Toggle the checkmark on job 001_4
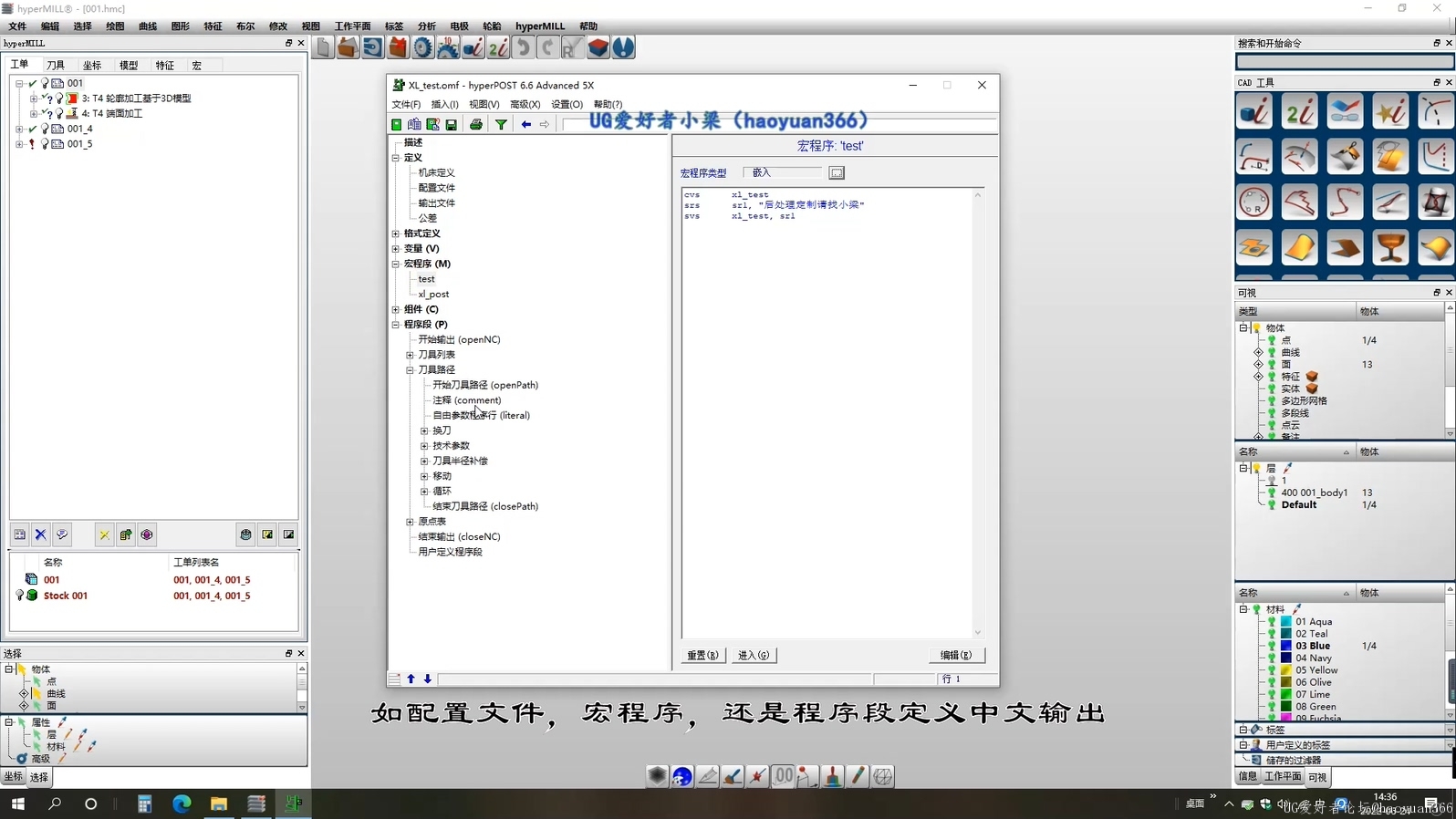 click(33, 129)
